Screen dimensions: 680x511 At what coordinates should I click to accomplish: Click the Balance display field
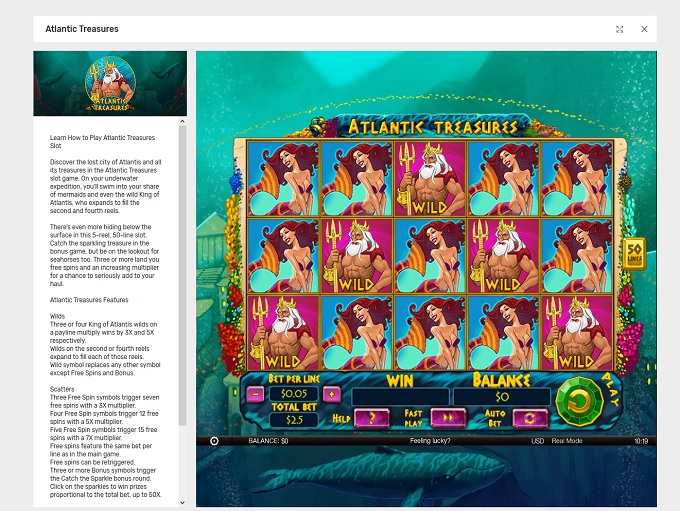pyautogui.click(x=501, y=396)
